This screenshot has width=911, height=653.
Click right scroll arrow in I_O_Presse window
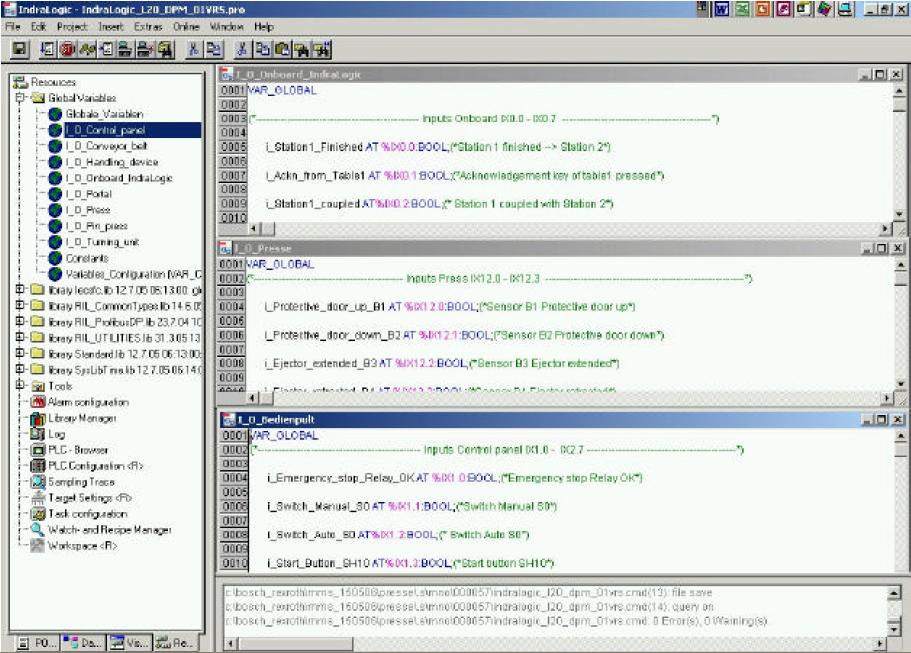(x=887, y=398)
